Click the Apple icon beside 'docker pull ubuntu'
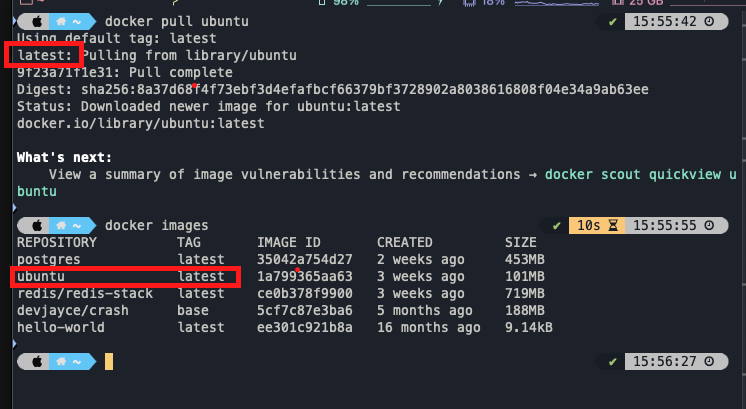The image size is (746, 409). click(37, 21)
